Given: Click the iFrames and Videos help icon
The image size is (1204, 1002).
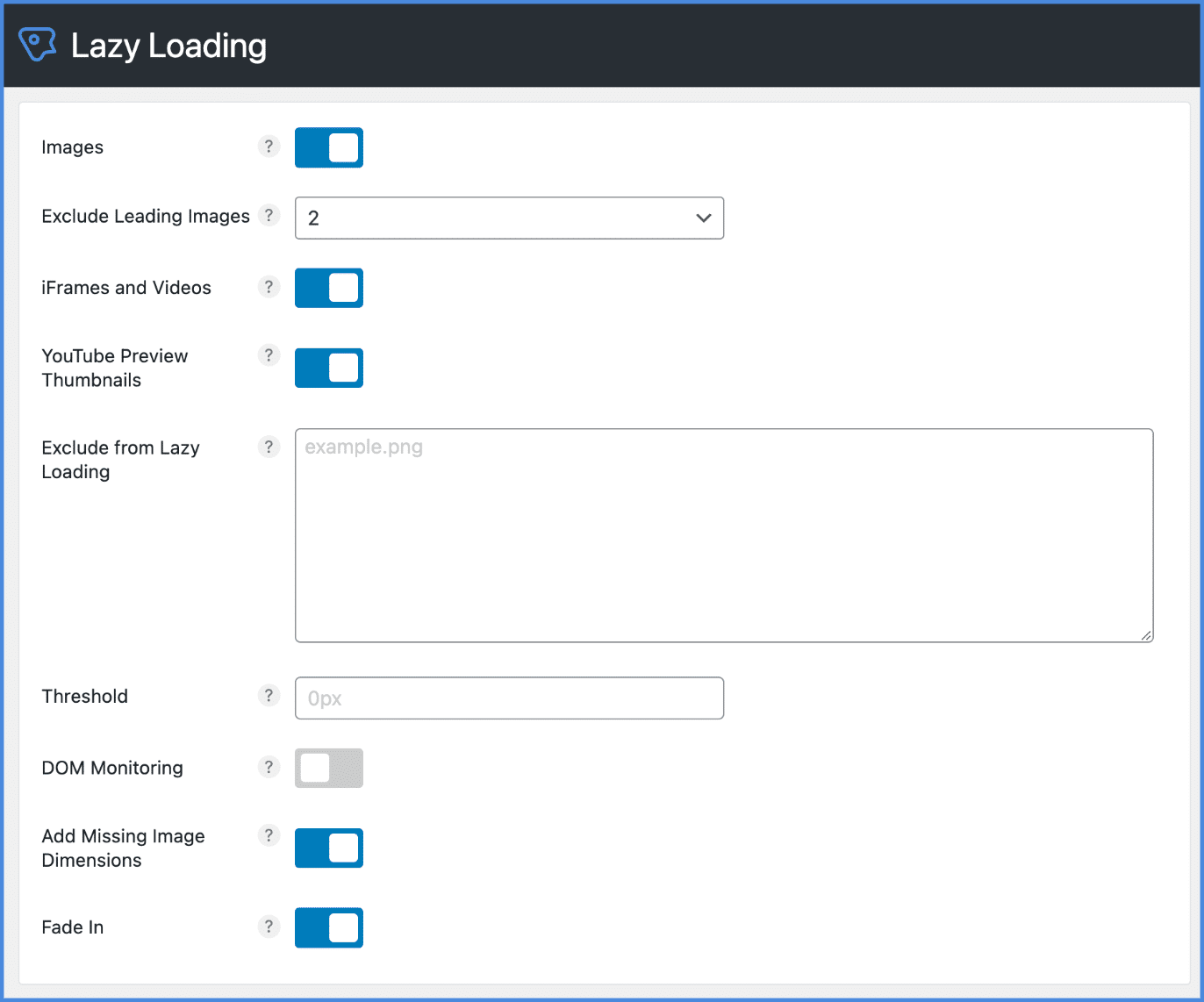Looking at the screenshot, I should [x=269, y=287].
